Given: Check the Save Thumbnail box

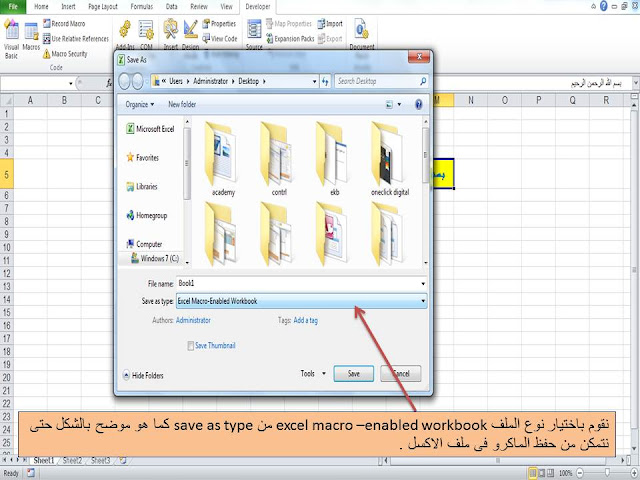Looking at the screenshot, I should point(190,346).
